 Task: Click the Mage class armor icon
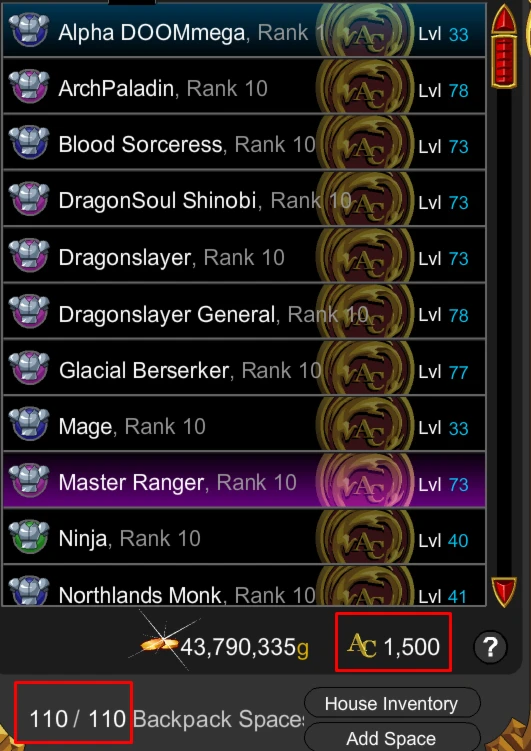point(29,424)
